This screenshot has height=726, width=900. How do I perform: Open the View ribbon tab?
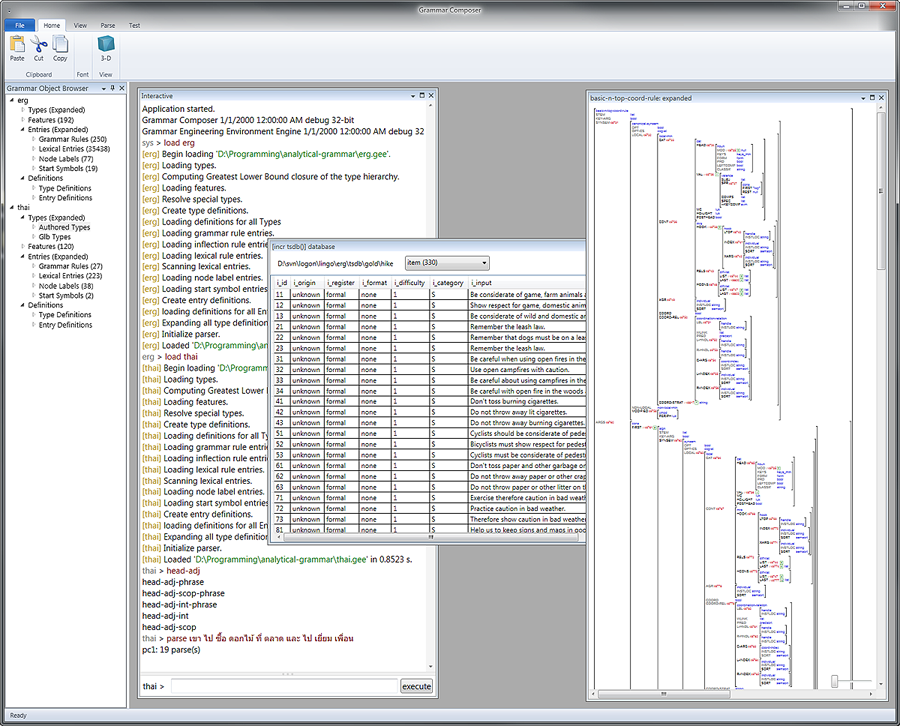78,25
